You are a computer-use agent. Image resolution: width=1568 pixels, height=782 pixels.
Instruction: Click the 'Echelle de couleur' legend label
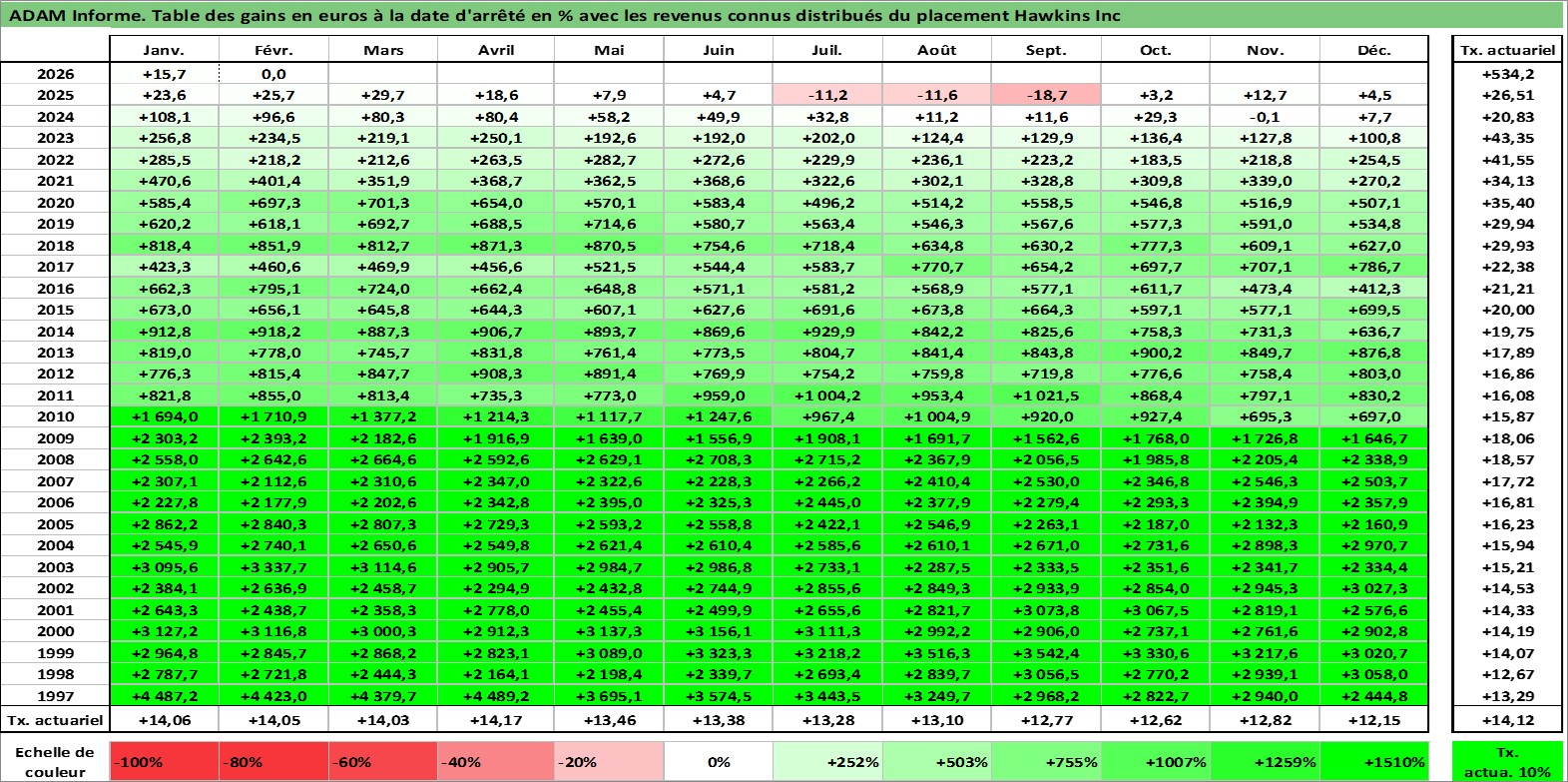(55, 762)
